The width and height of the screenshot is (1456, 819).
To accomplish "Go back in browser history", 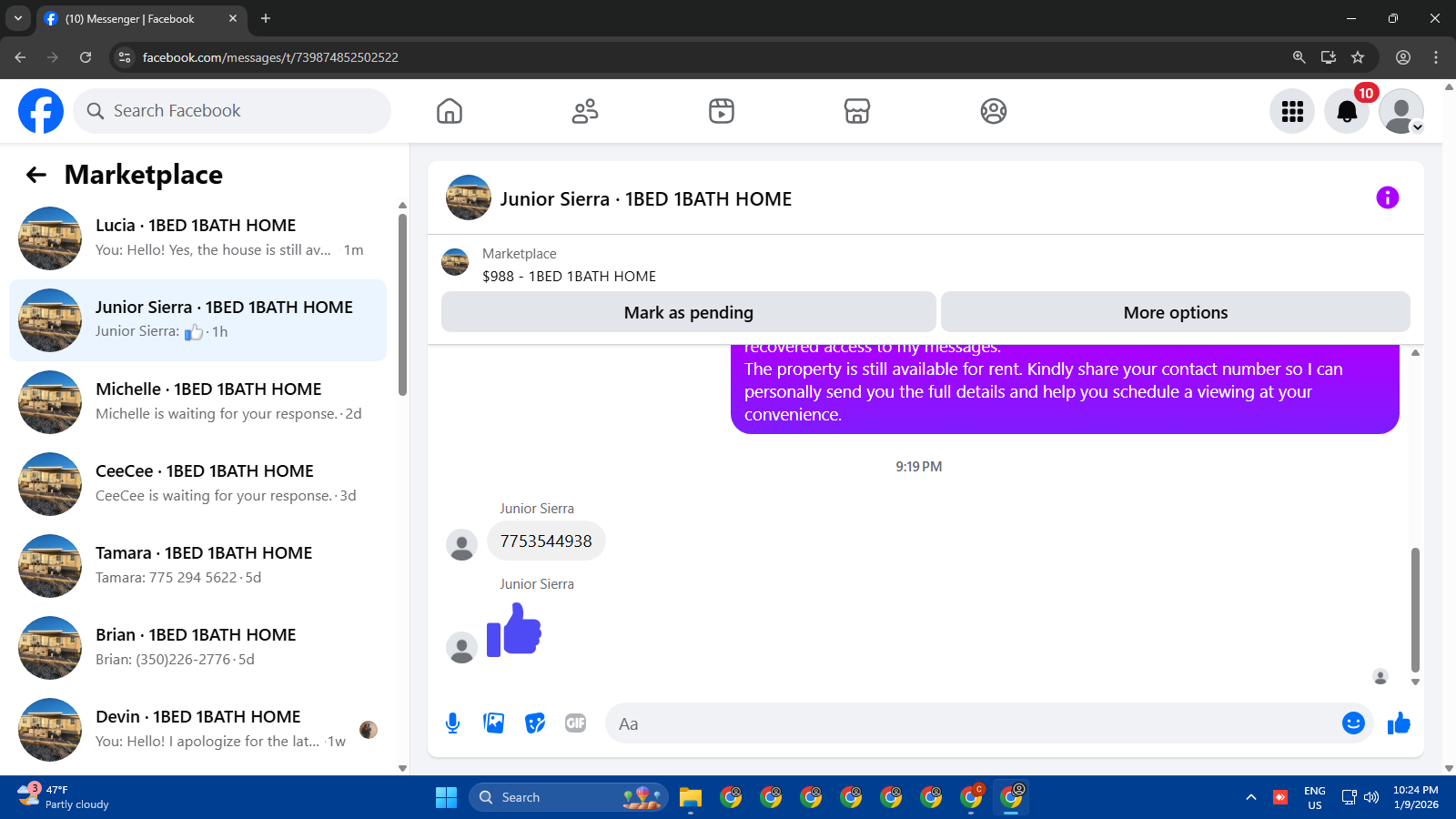I will [x=20, y=57].
